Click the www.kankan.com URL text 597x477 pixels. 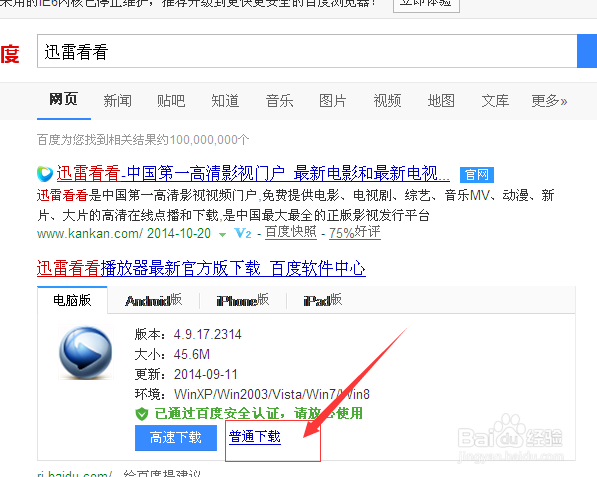tap(90, 233)
